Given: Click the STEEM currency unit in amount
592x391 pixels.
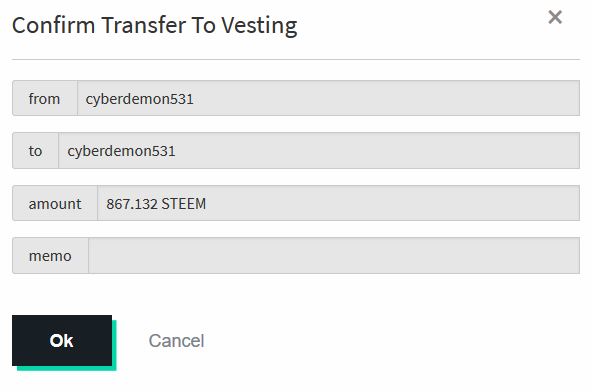Looking at the screenshot, I should [x=184, y=204].
